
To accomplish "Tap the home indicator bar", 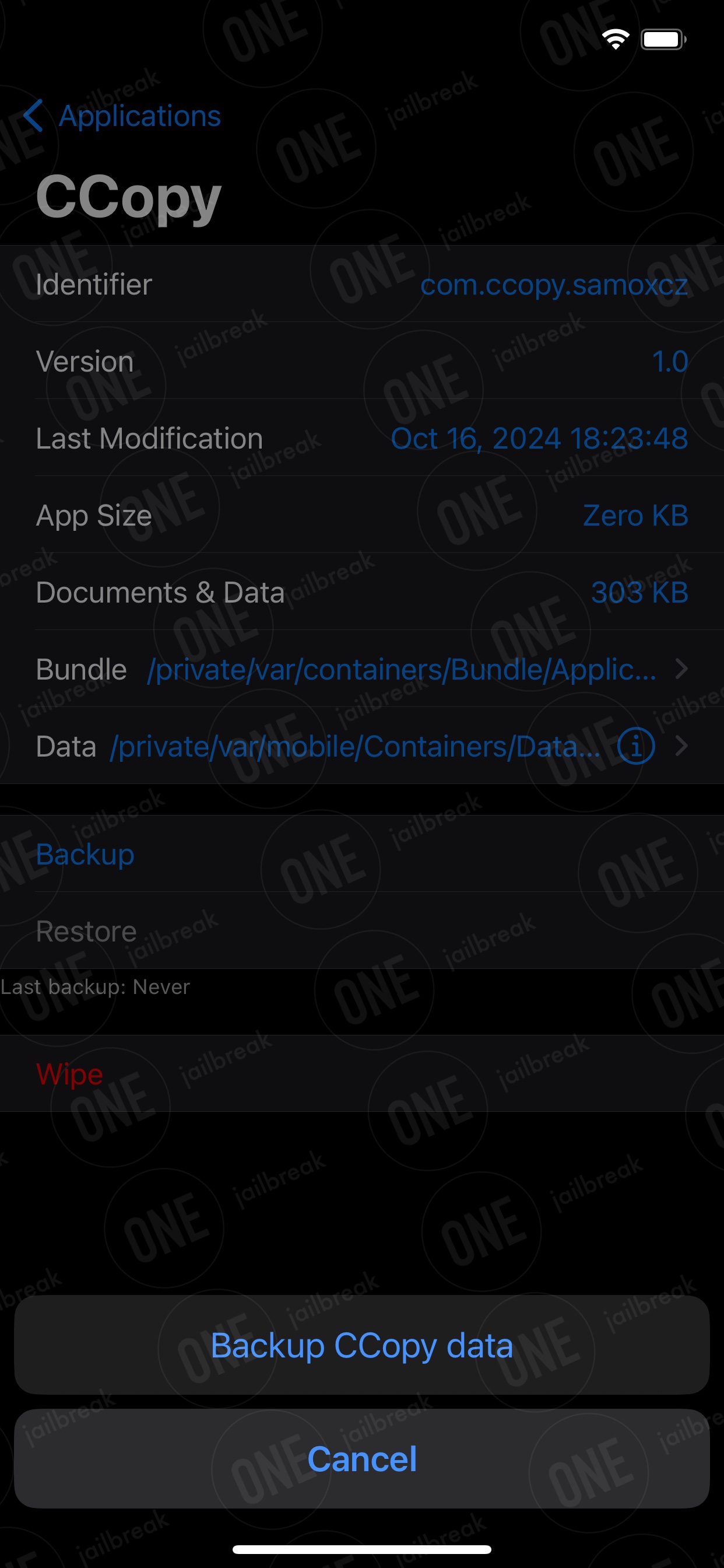I will point(362,1549).
